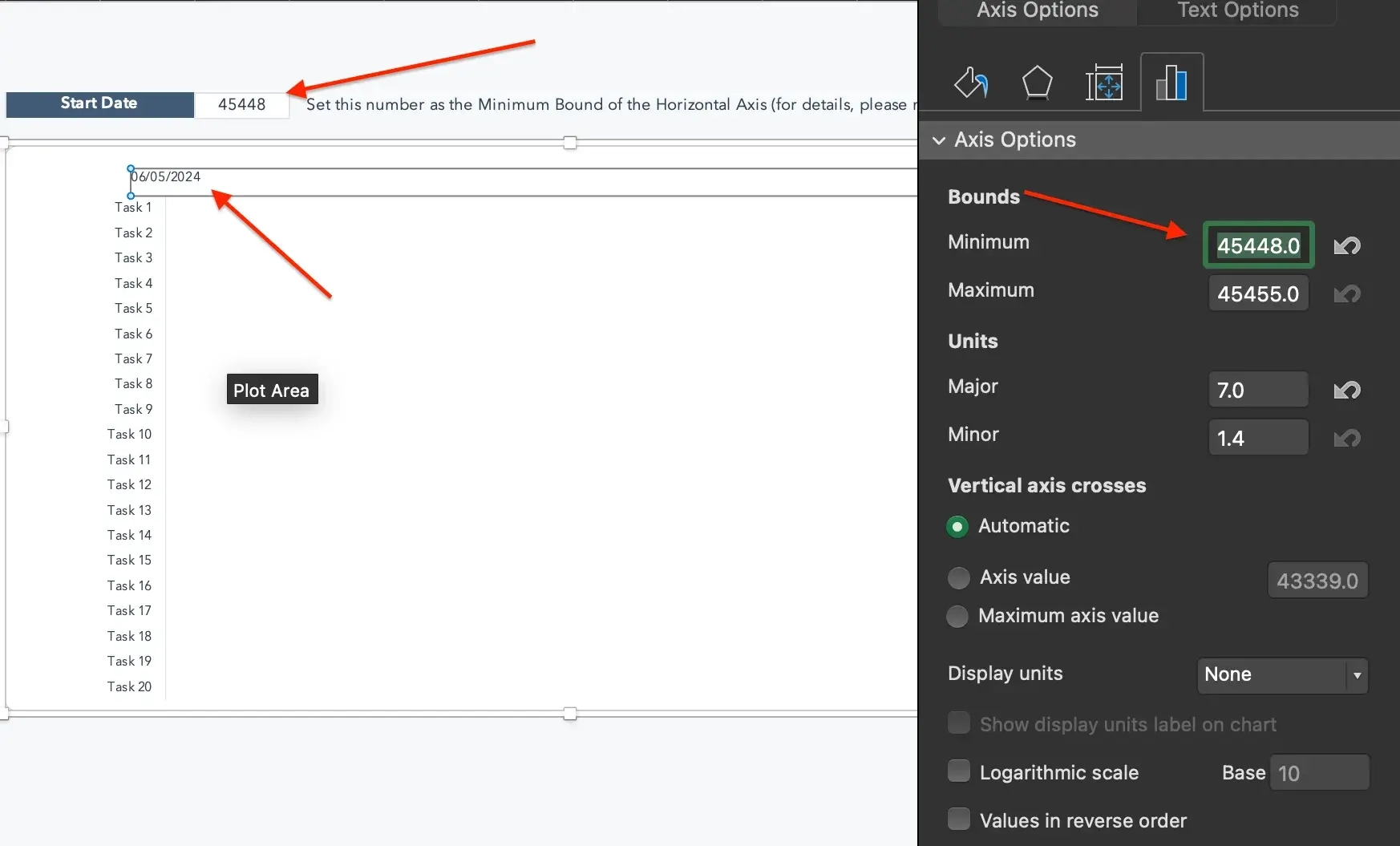Enable the Logarithmic scale checkbox
The height and width of the screenshot is (846, 1400).
coord(958,771)
